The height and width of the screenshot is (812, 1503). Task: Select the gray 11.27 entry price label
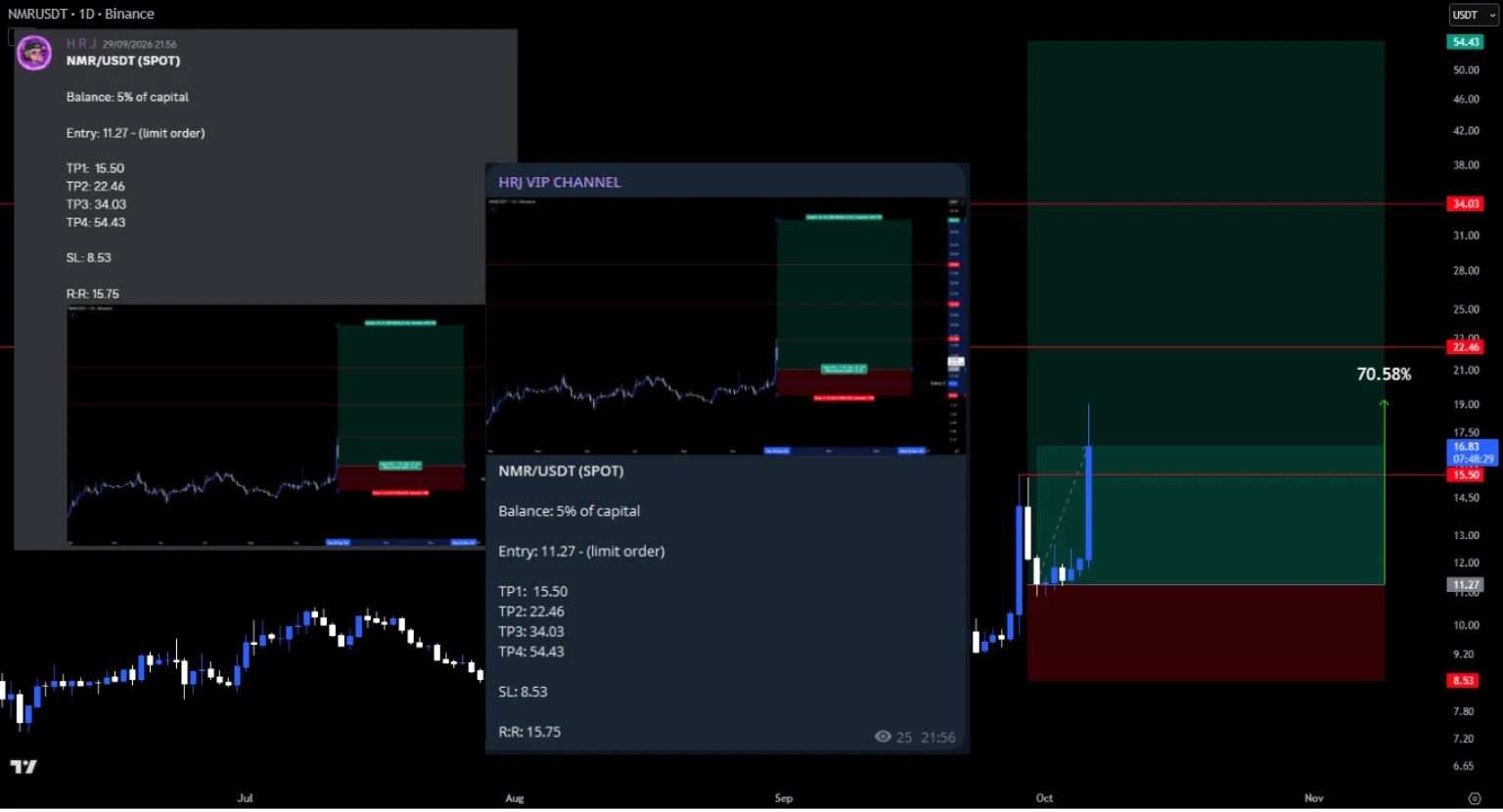coord(1466,585)
